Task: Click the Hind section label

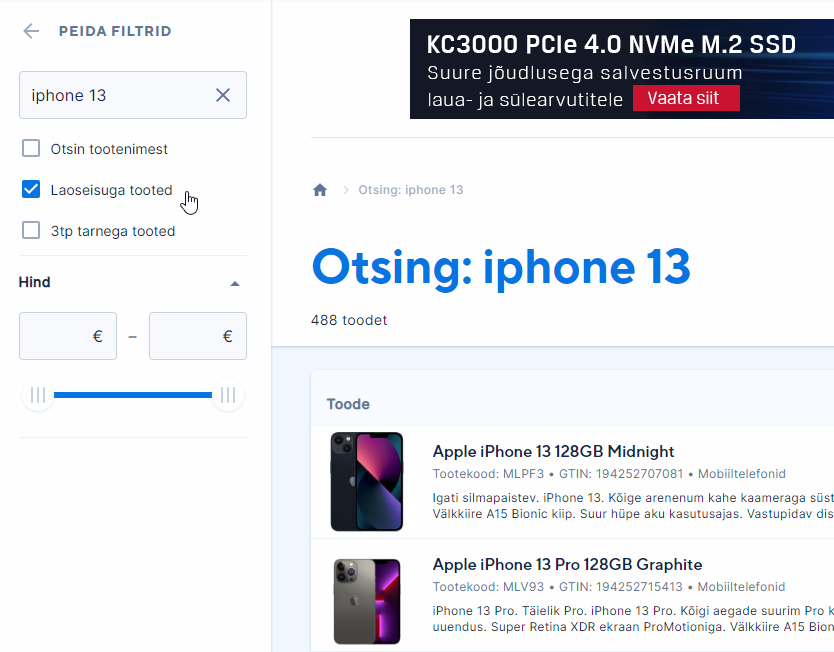Action: [35, 282]
